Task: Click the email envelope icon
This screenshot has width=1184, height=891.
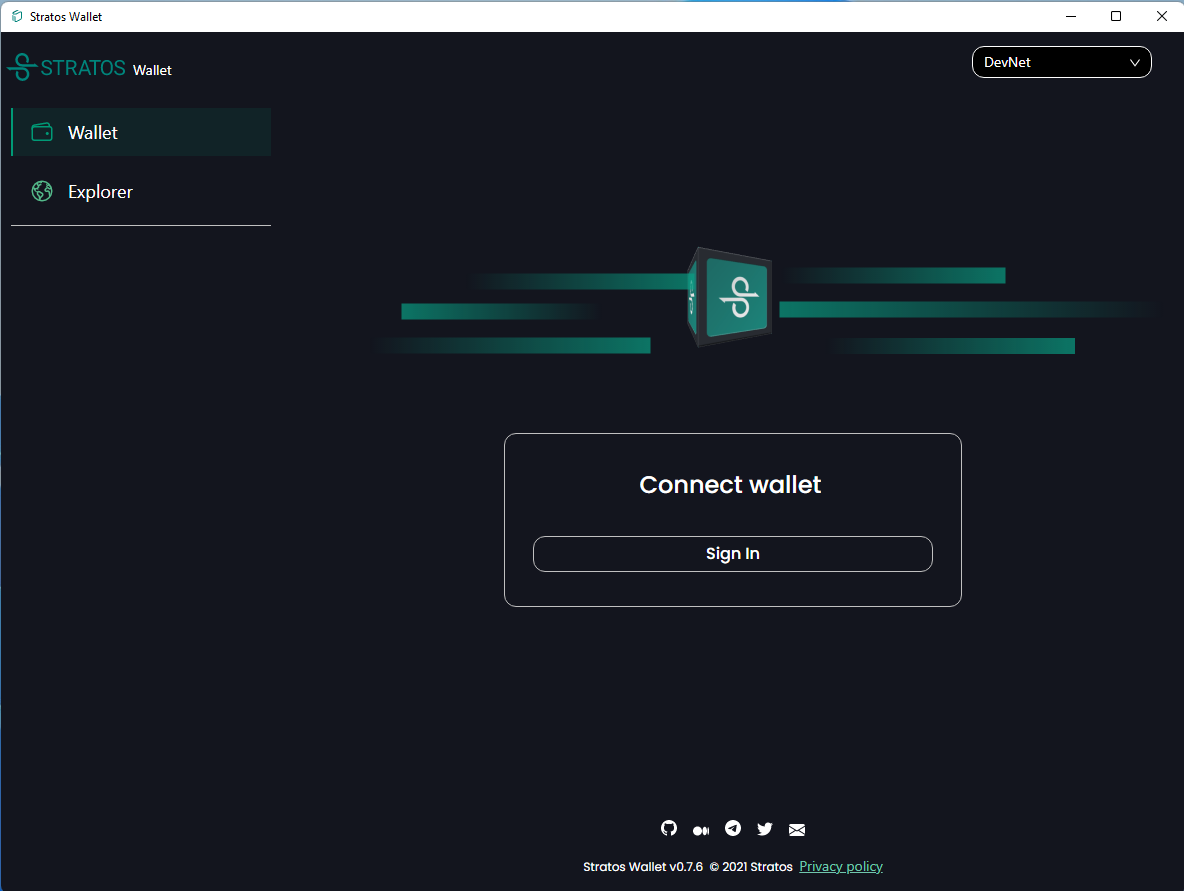Action: click(797, 829)
